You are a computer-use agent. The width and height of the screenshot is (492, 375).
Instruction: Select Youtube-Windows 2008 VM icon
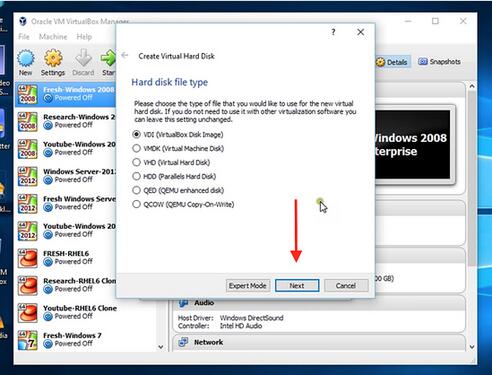[28, 149]
